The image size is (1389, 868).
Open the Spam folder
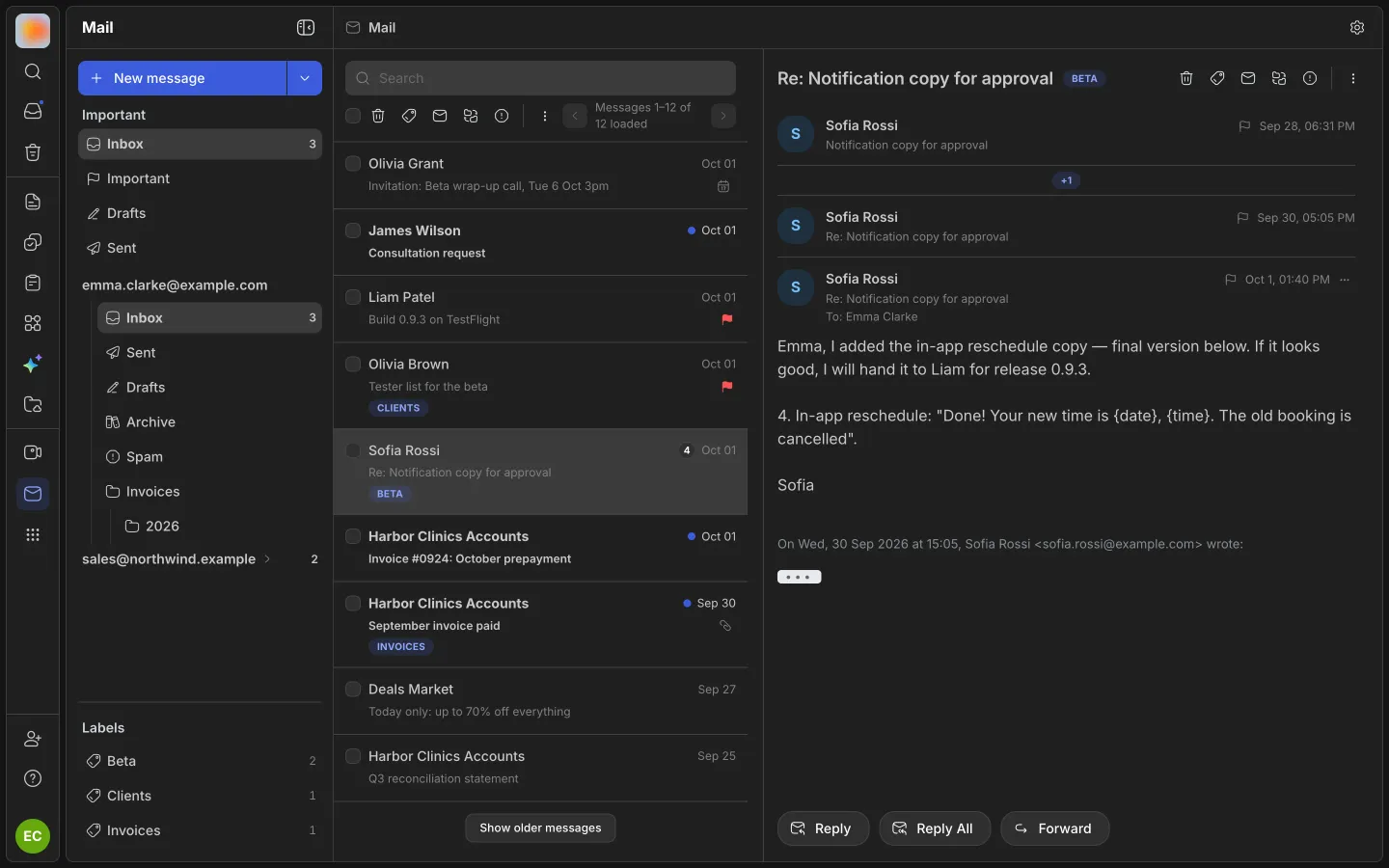point(209,456)
